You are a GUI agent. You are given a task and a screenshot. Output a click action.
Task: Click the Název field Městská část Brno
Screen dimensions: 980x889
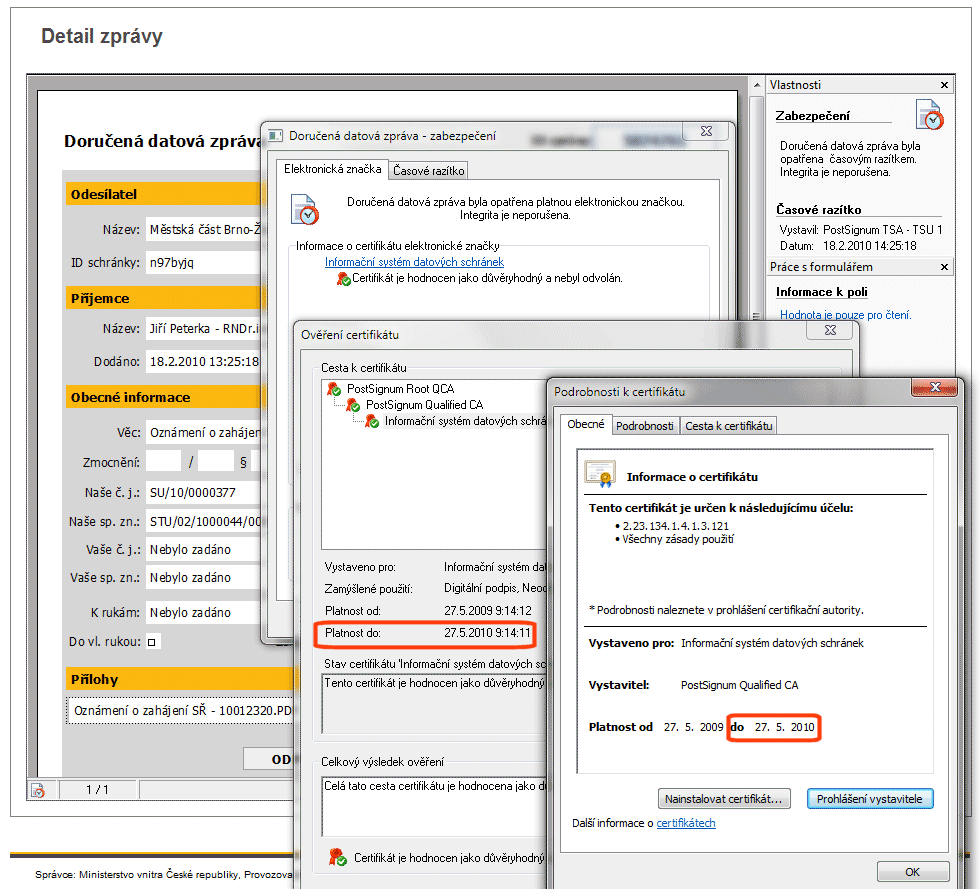click(203, 229)
